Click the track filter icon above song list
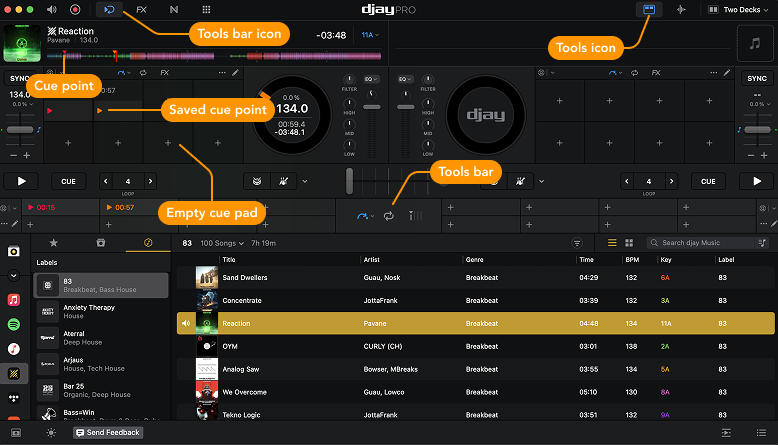The image size is (778, 445). coord(577,243)
